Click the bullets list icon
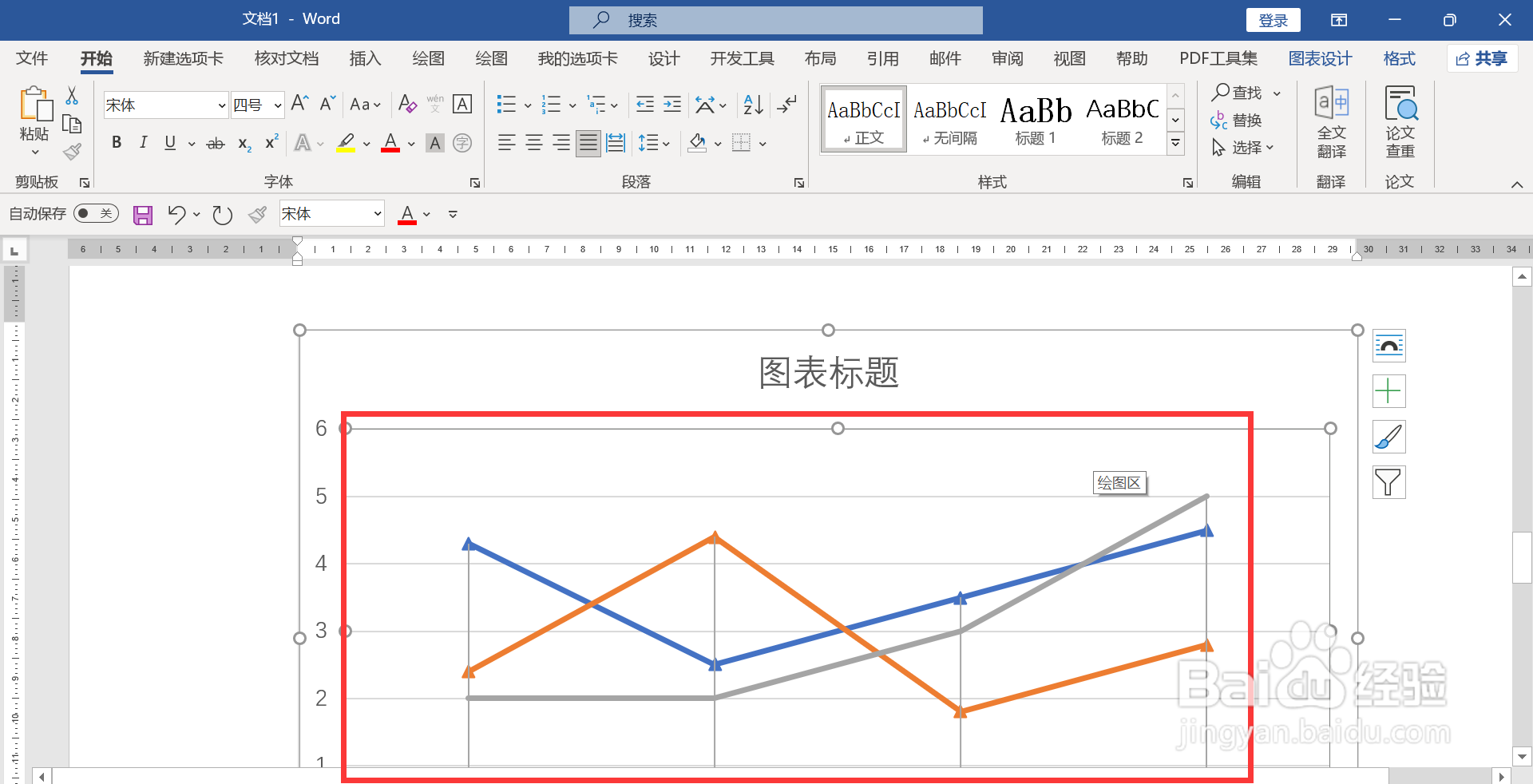 pos(506,105)
